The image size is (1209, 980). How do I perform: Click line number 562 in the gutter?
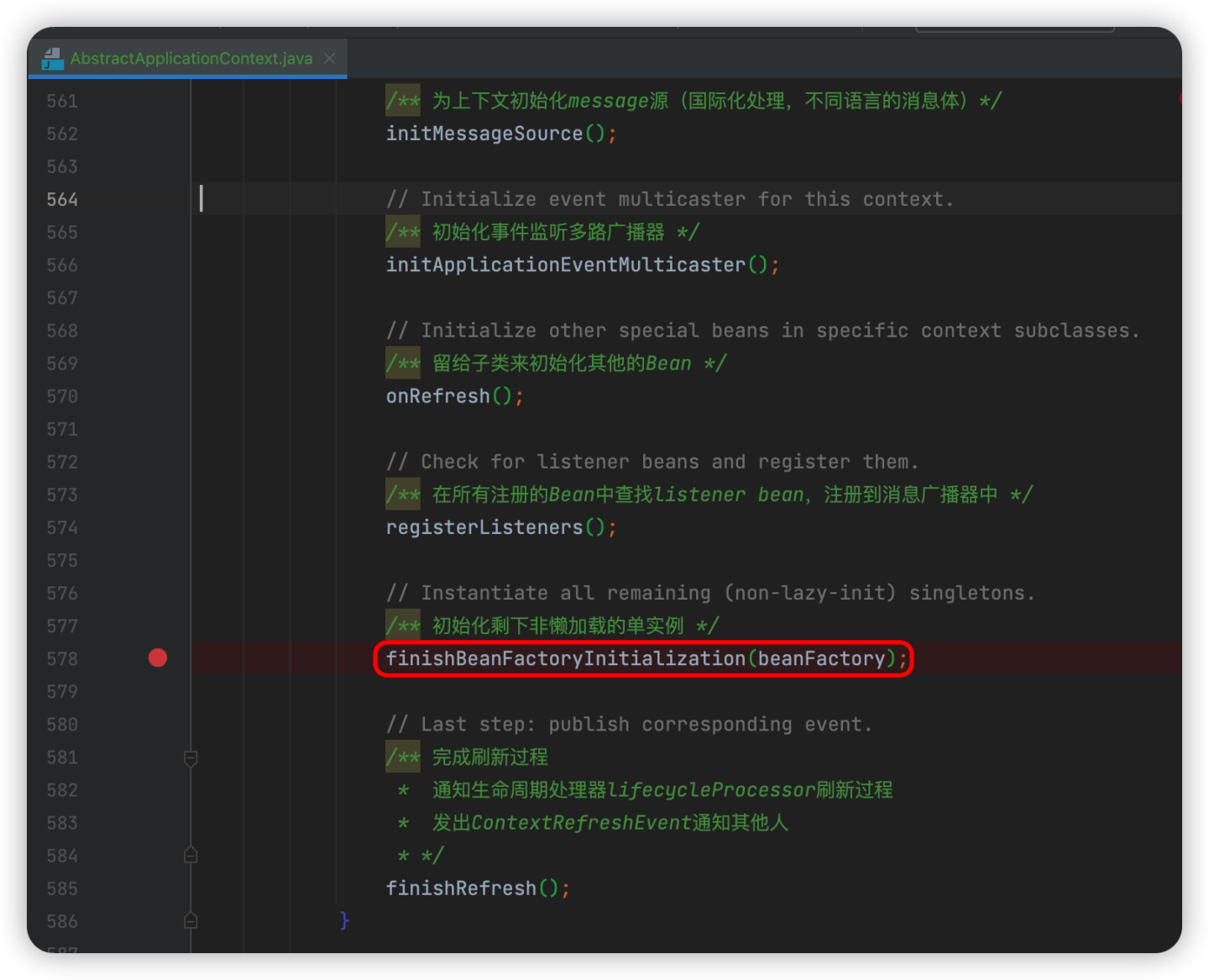[x=62, y=134]
